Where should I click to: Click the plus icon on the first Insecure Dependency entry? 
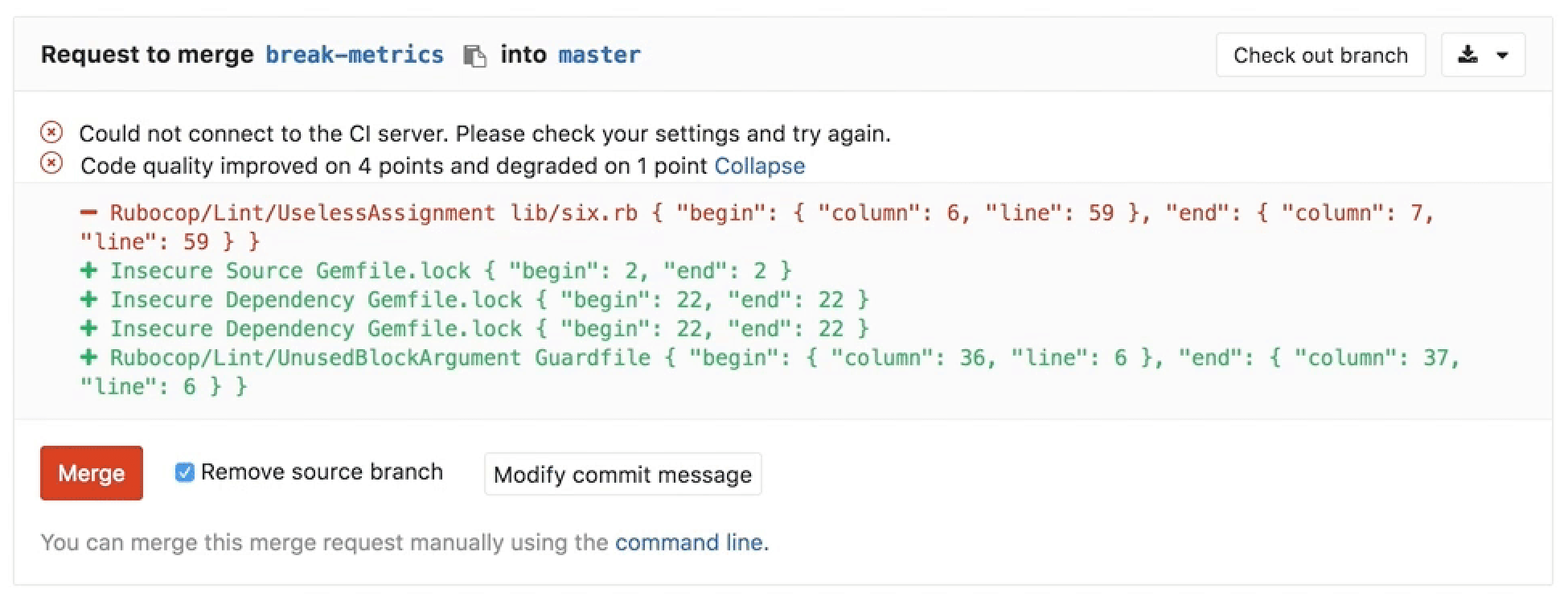[88, 299]
